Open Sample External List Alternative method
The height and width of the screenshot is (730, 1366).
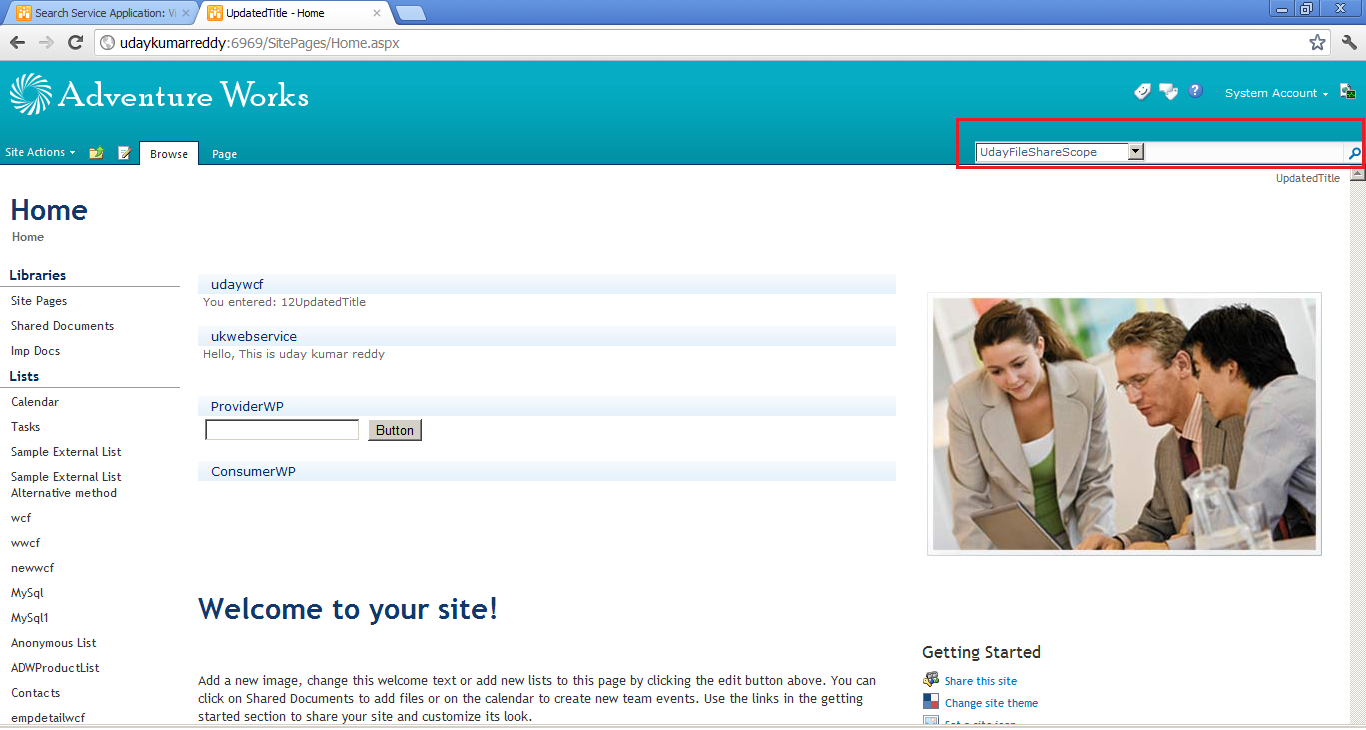pos(66,485)
